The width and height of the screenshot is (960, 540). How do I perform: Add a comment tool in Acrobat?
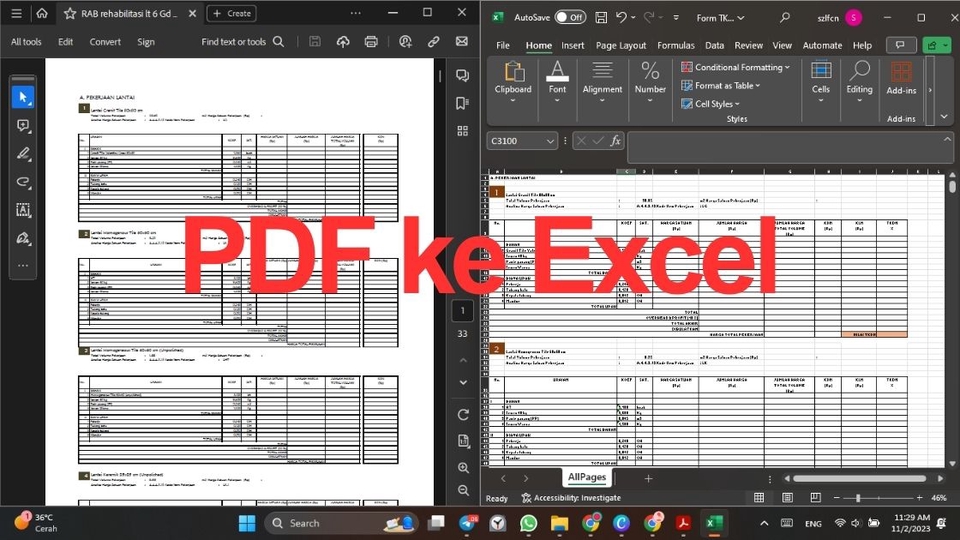[23, 126]
